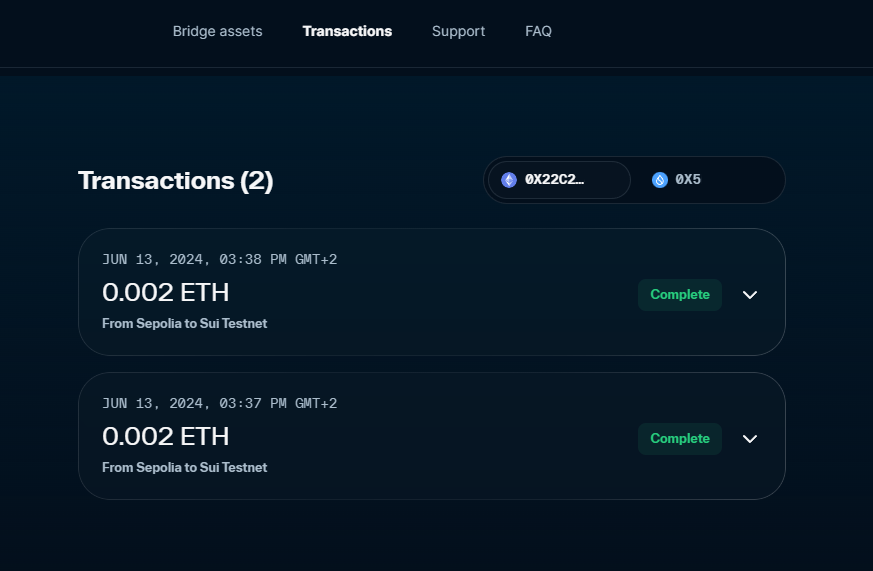
Task: Expand the 03:37 PM transaction chevron
Action: (750, 439)
